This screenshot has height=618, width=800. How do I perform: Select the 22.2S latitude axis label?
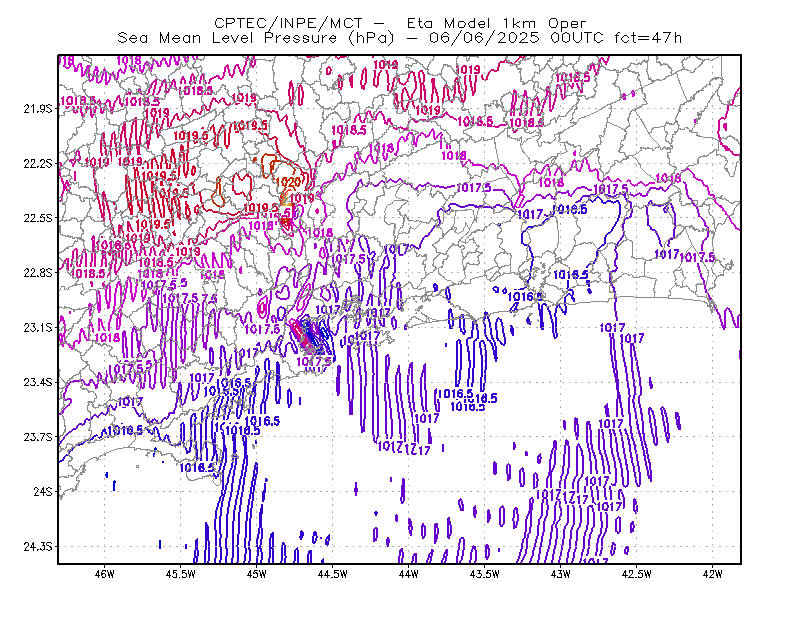tap(38, 163)
